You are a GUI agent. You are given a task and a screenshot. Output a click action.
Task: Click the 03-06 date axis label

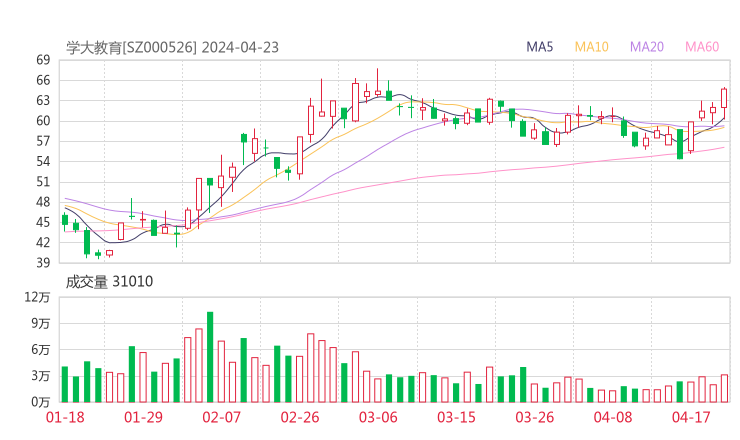[378, 417]
